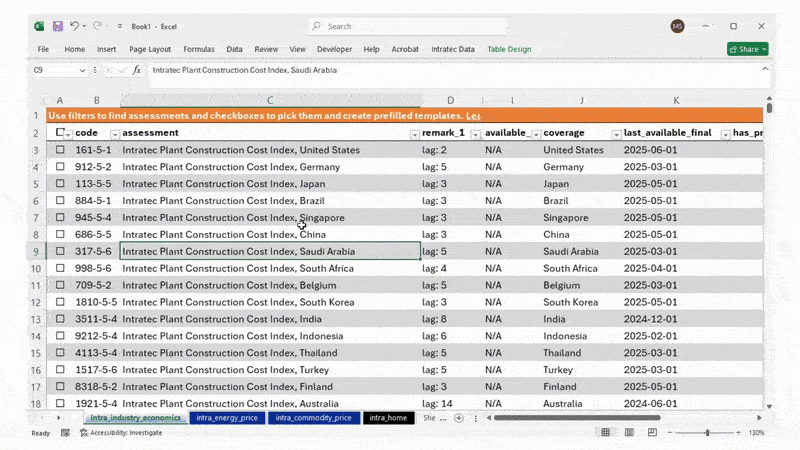Check the box for Japan row

pos(60,183)
